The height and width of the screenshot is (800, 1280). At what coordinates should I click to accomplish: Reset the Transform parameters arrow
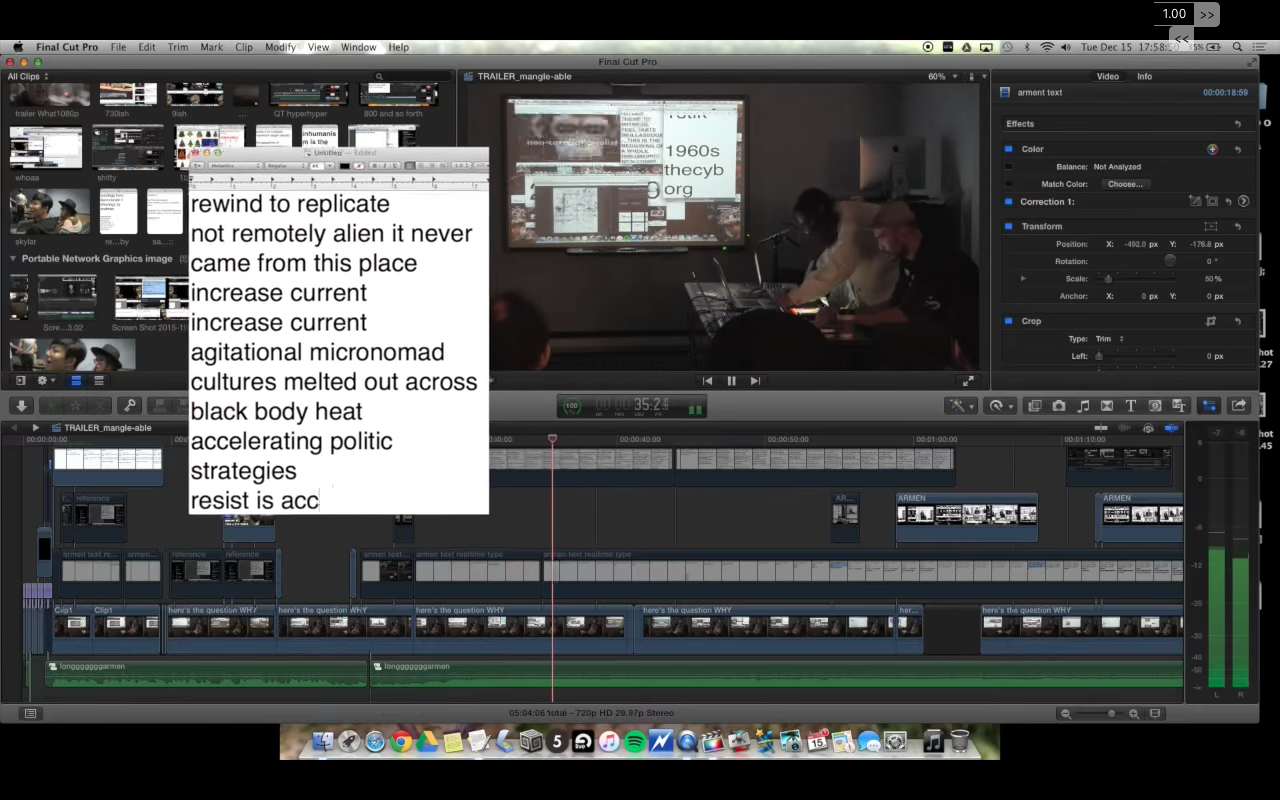[x=1238, y=226]
